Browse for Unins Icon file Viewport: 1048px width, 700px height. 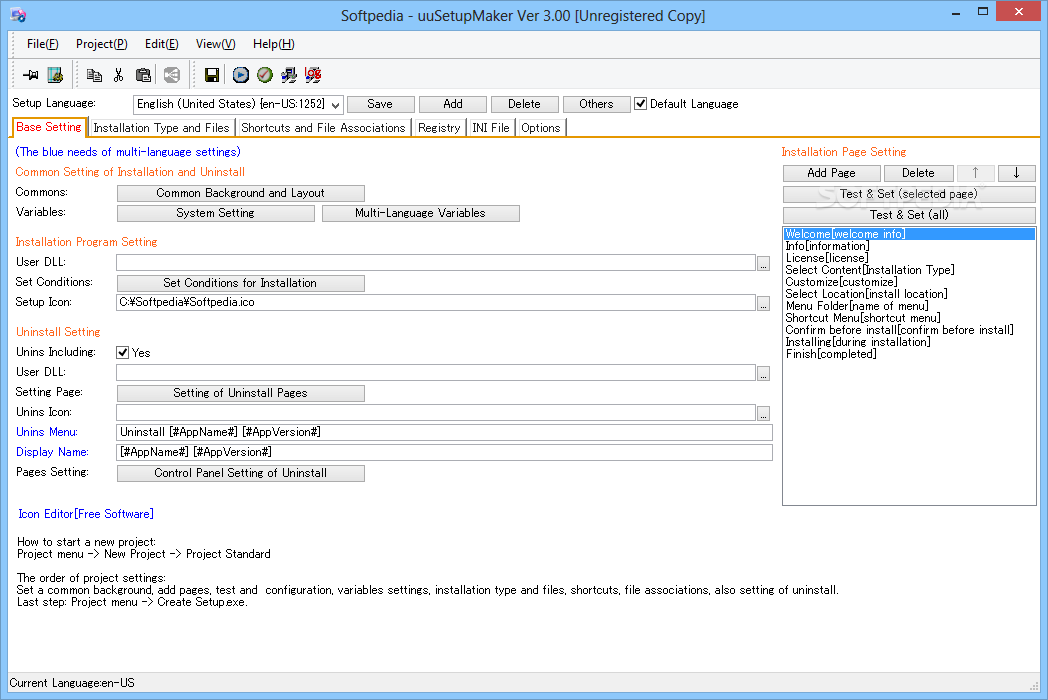pos(763,413)
